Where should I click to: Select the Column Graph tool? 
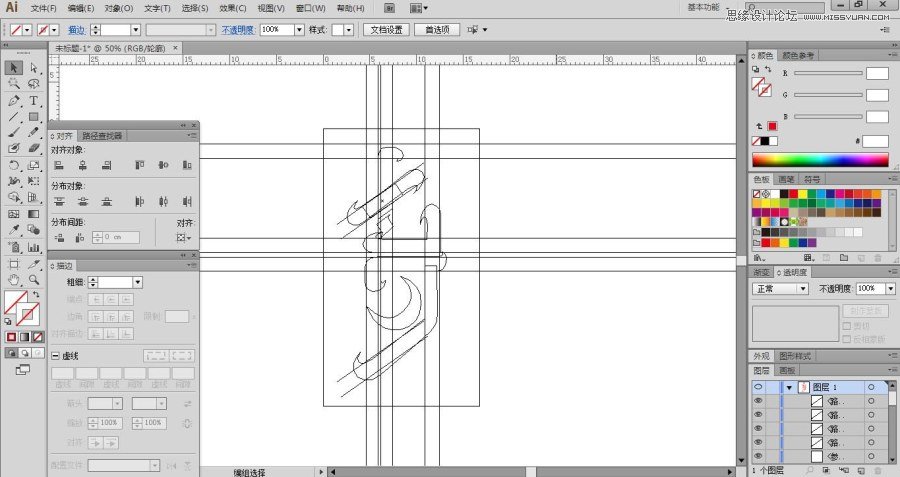[33, 247]
